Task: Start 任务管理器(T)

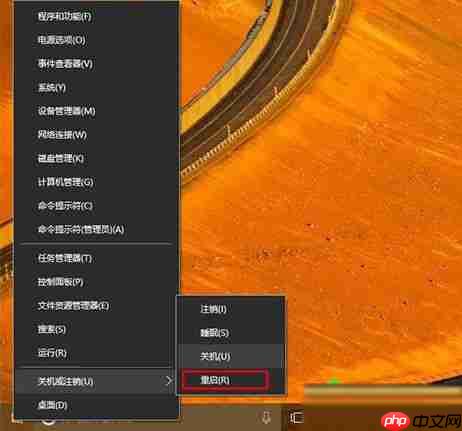Action: (97, 258)
